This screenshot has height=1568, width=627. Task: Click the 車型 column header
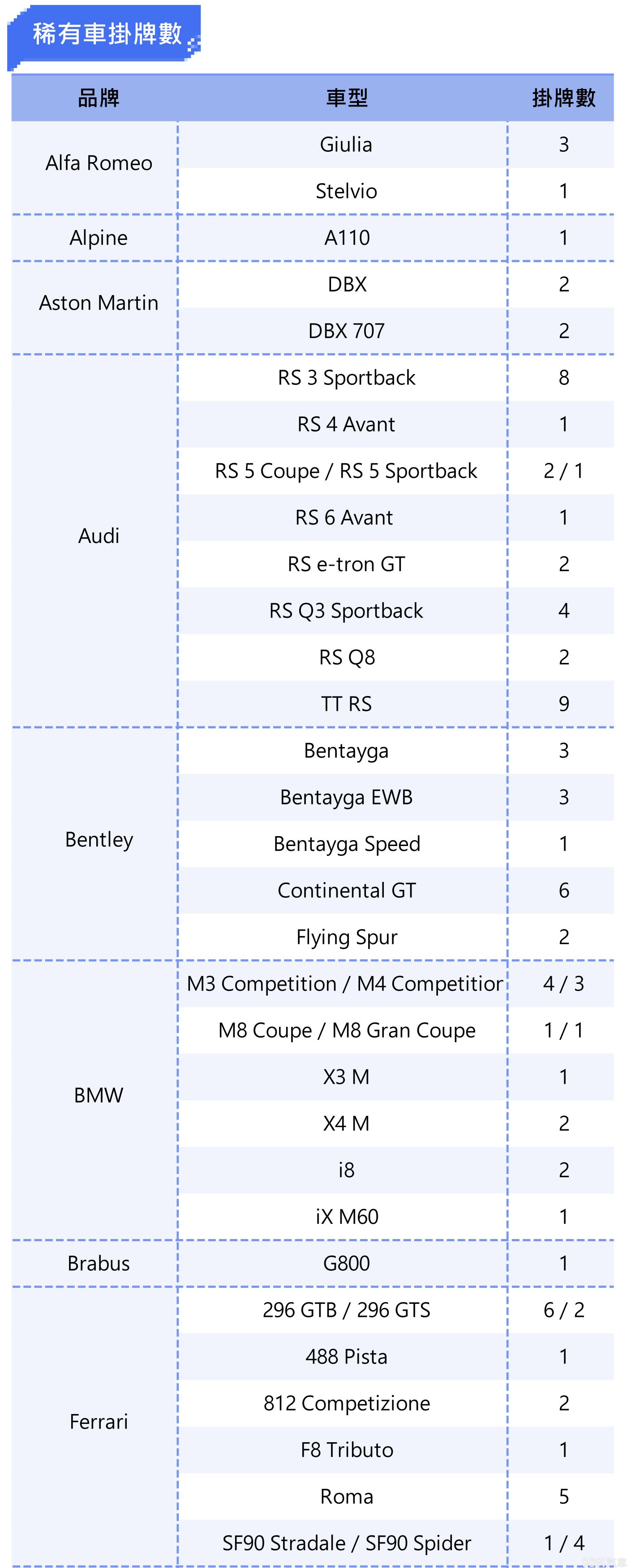click(346, 98)
